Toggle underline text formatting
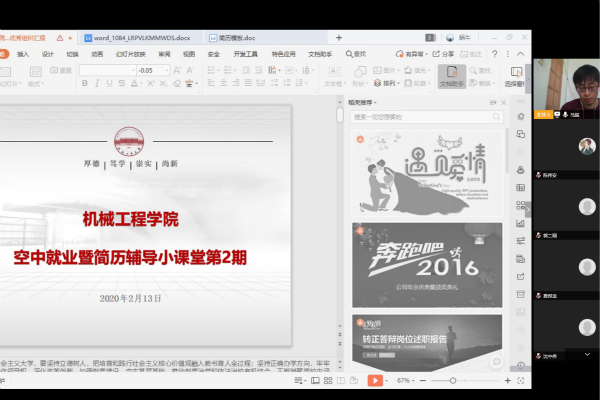 (x=109, y=85)
